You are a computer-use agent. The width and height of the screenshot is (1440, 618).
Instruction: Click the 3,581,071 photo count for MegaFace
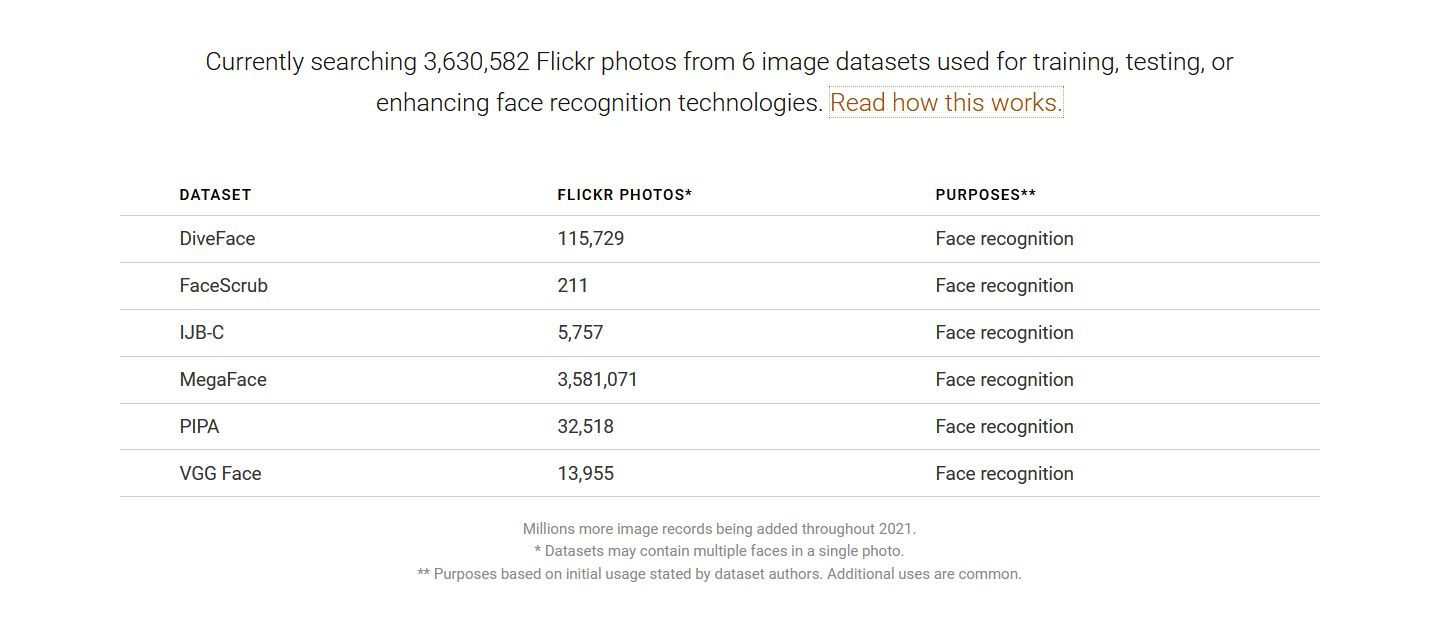(x=597, y=380)
